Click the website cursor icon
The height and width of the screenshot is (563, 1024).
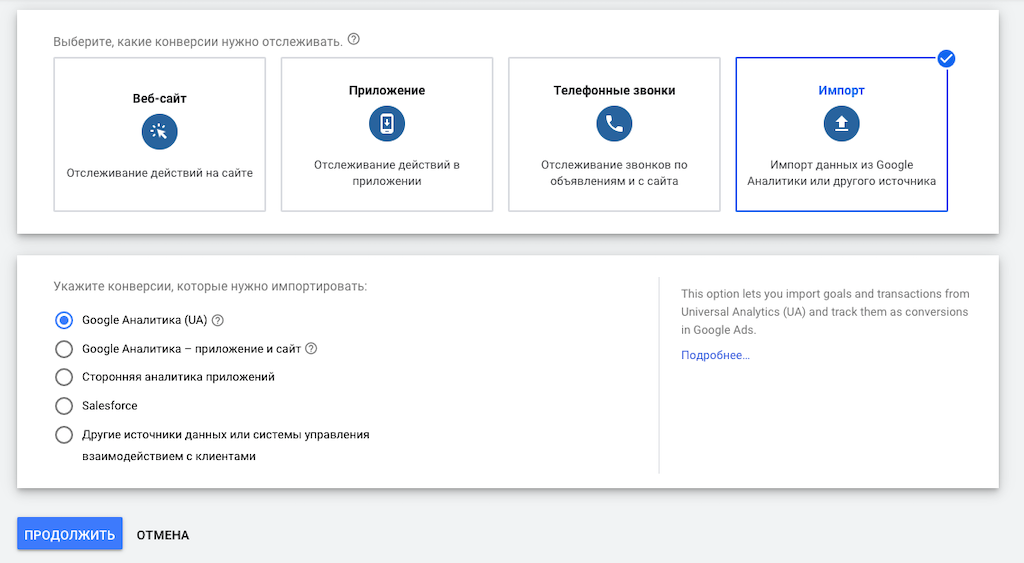point(159,132)
